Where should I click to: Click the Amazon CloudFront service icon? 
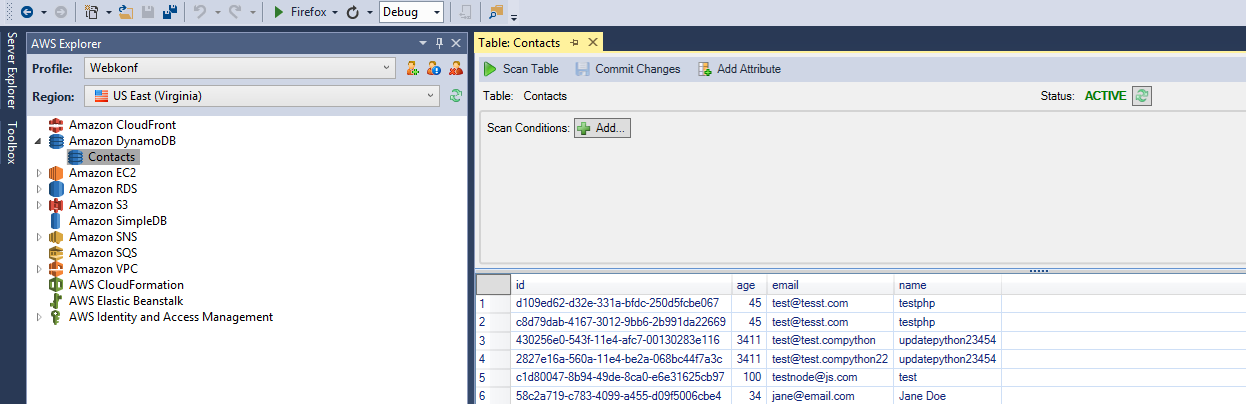57,125
